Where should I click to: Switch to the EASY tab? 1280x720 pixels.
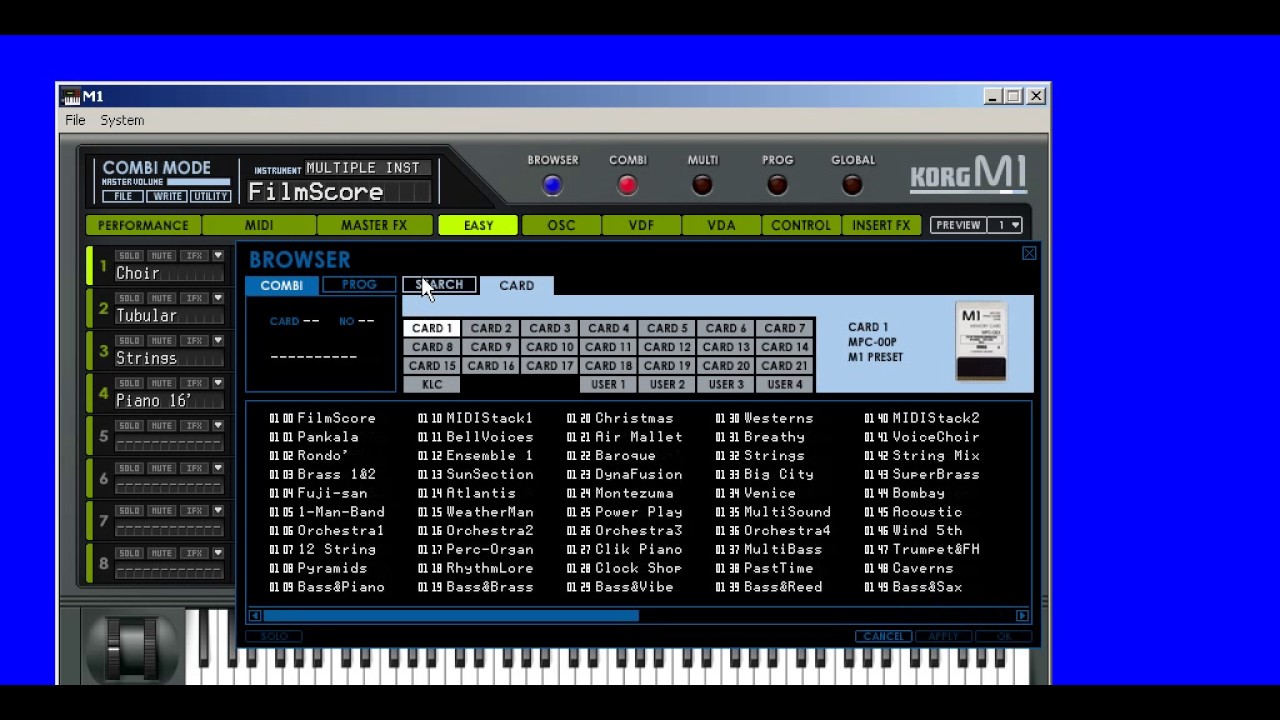pyautogui.click(x=478, y=225)
